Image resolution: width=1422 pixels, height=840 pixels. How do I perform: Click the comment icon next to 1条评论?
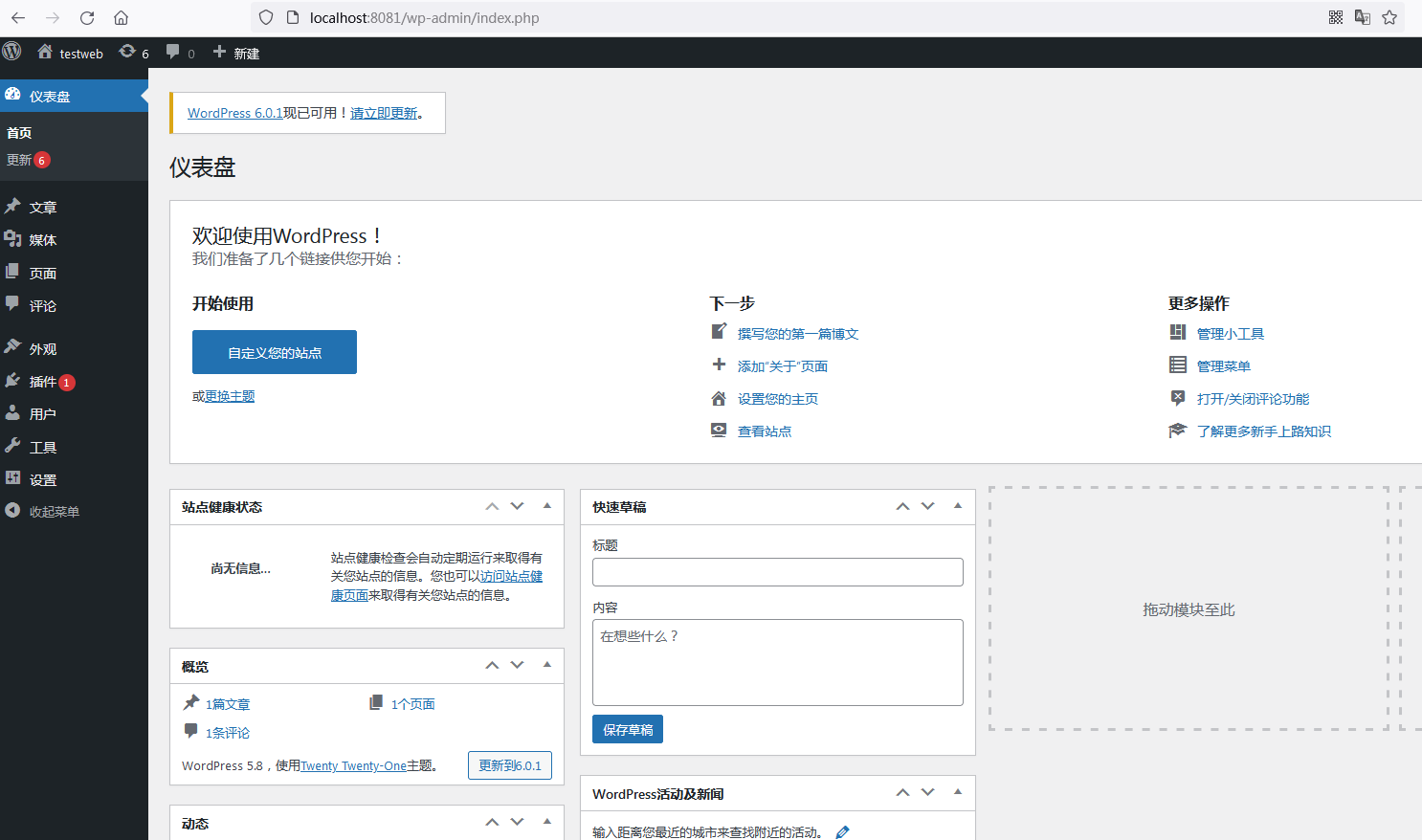pos(190,731)
